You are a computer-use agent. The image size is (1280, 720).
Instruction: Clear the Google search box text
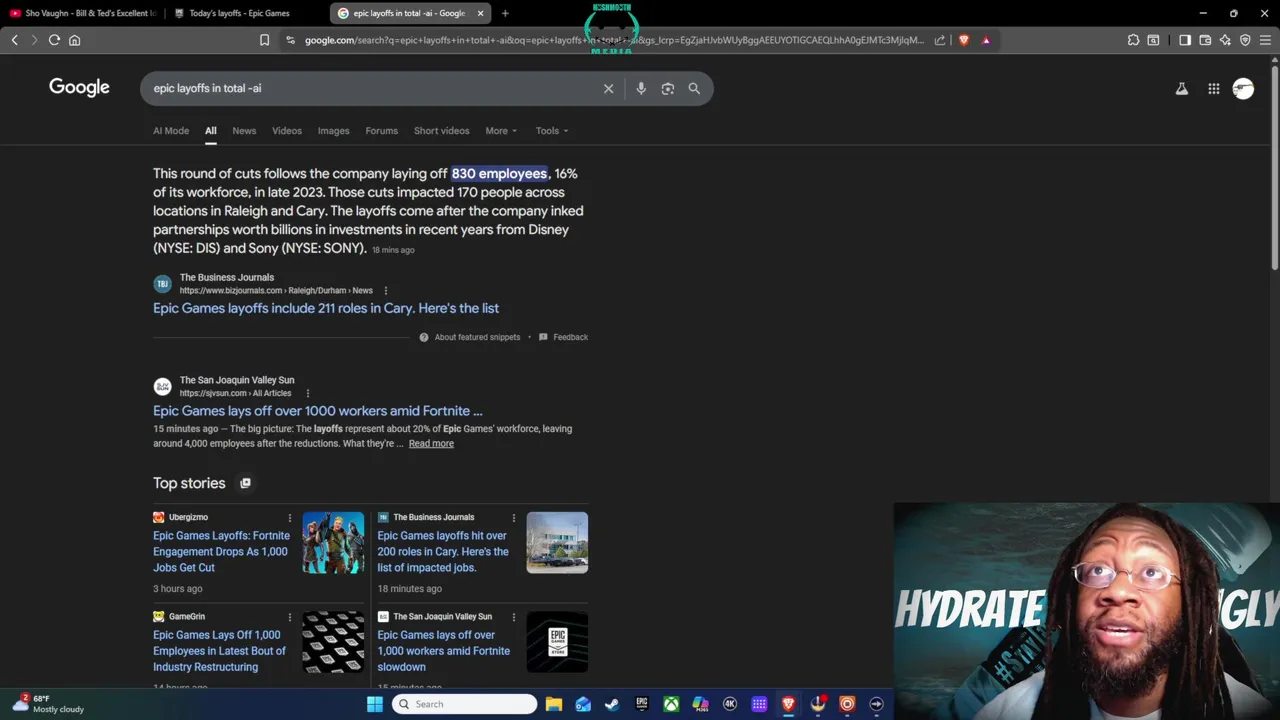pos(608,88)
